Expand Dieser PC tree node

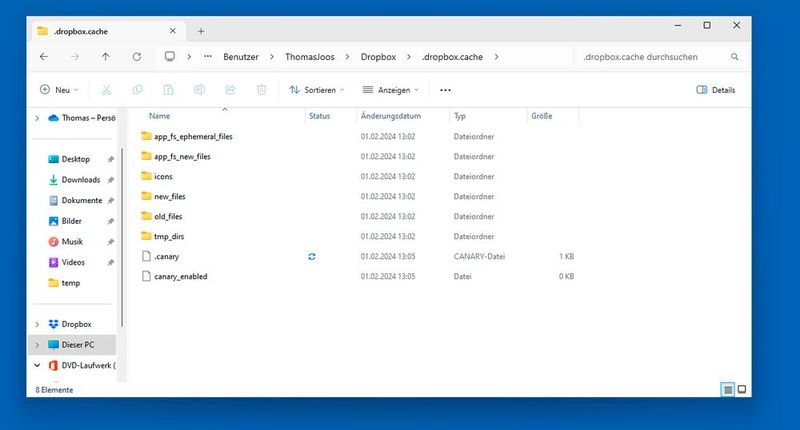click(38, 345)
